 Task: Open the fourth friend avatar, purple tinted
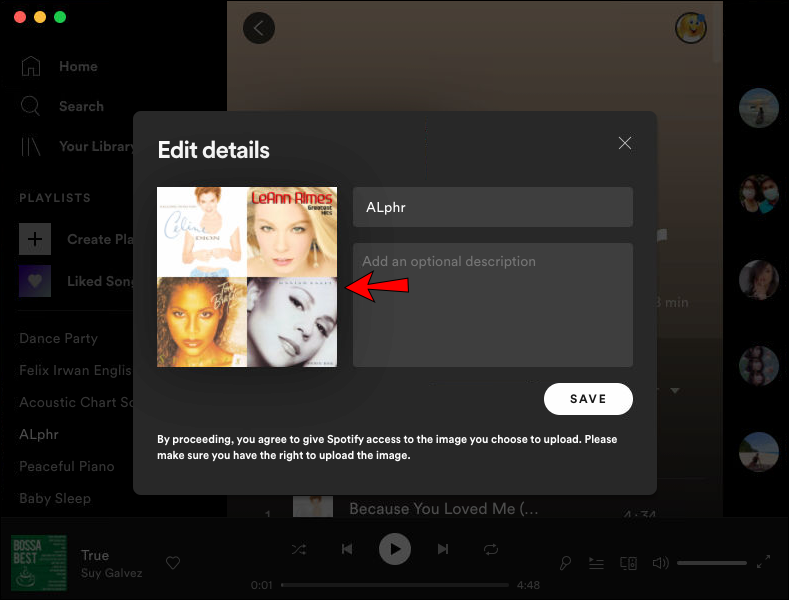click(759, 366)
